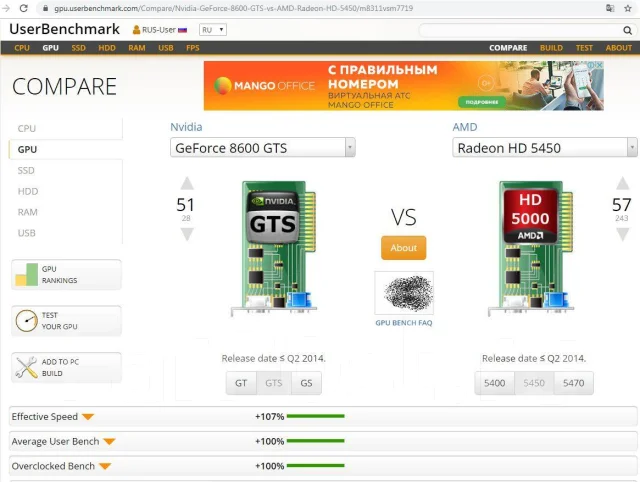This screenshot has height=482, width=640.
Task: Expand the Overclocked Bench section
Action: point(105,466)
